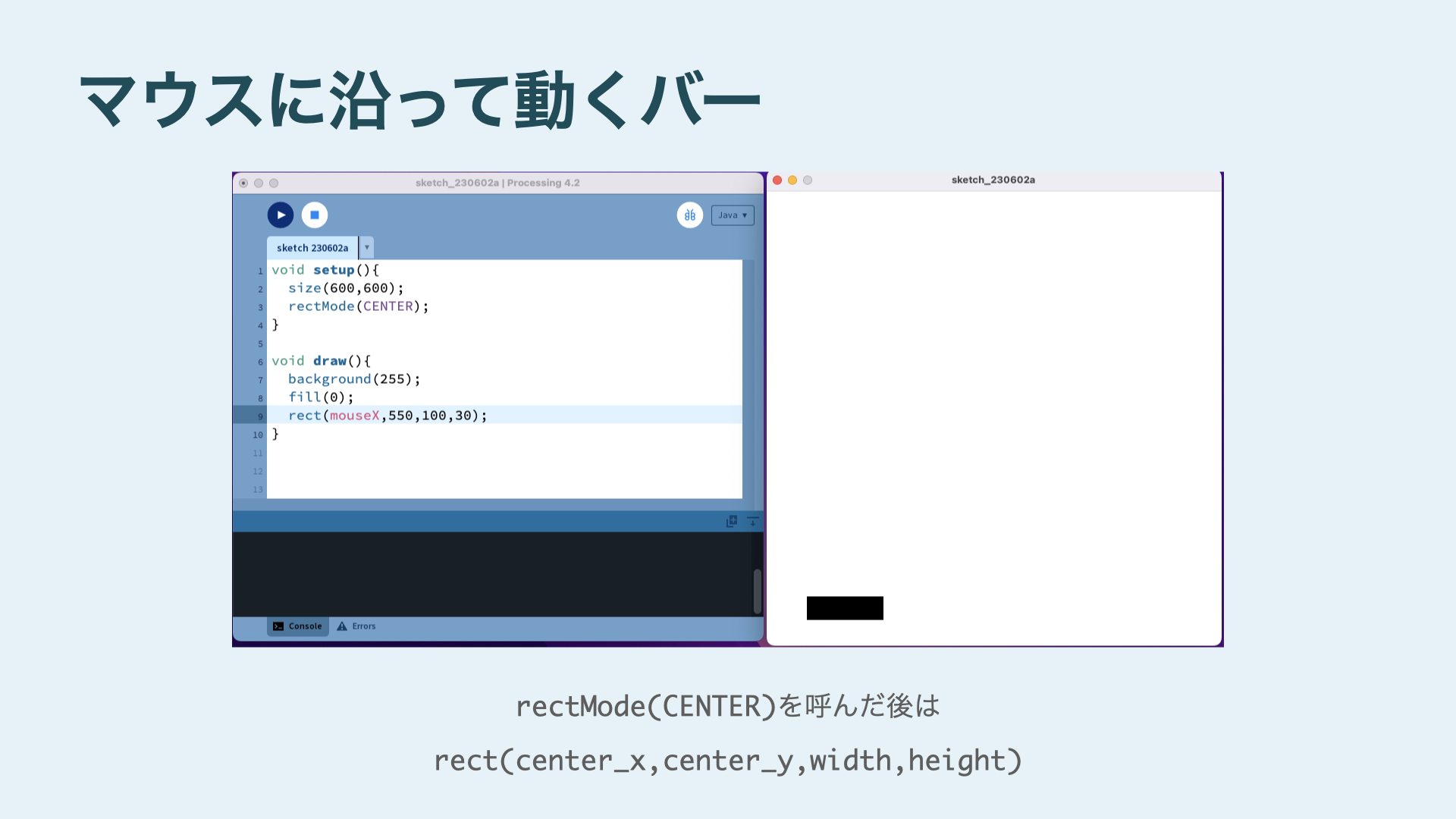The image size is (1456, 819).
Task: Click on rectMode(CENTER) code line
Action: tap(358, 306)
